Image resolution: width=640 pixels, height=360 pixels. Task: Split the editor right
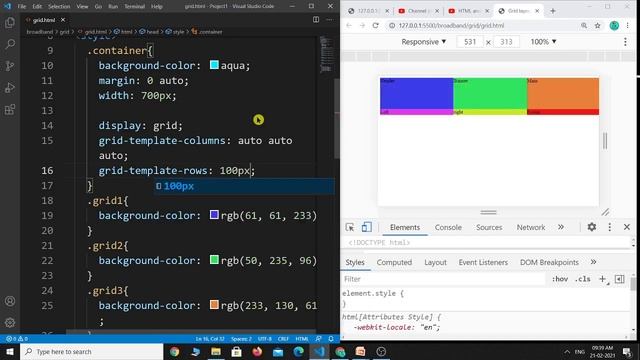click(x=316, y=20)
